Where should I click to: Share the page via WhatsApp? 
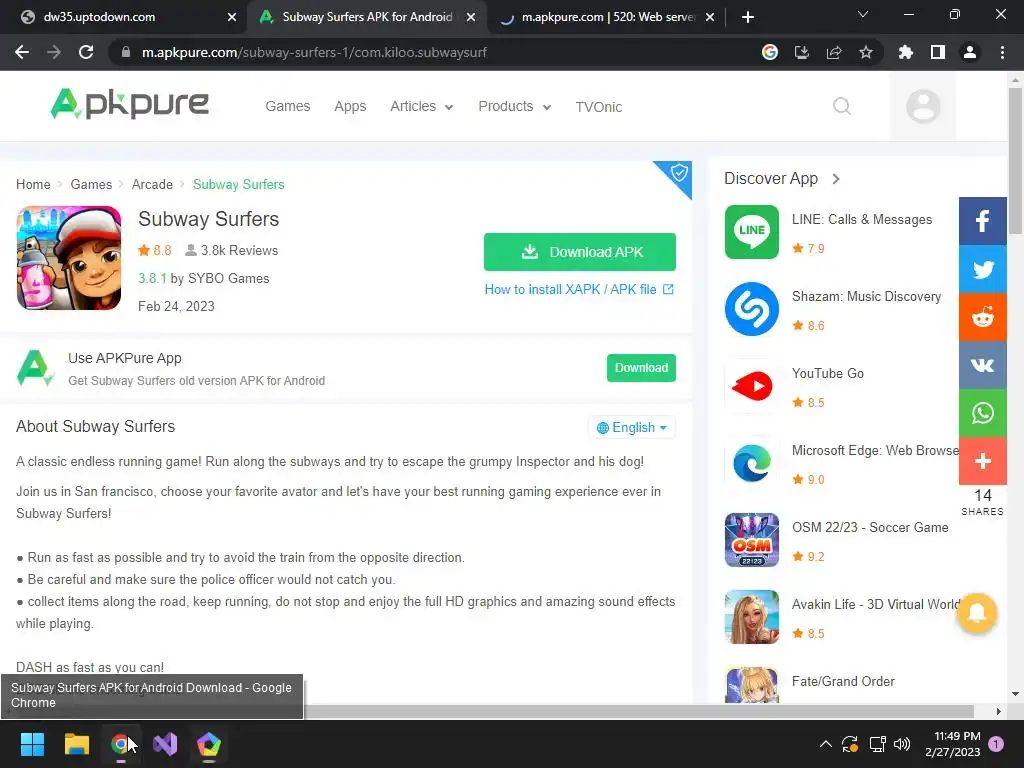point(982,413)
